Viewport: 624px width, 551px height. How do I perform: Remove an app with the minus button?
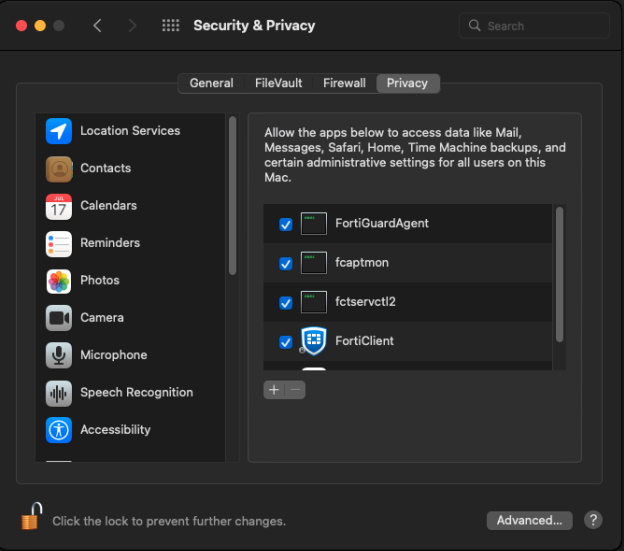click(x=295, y=390)
